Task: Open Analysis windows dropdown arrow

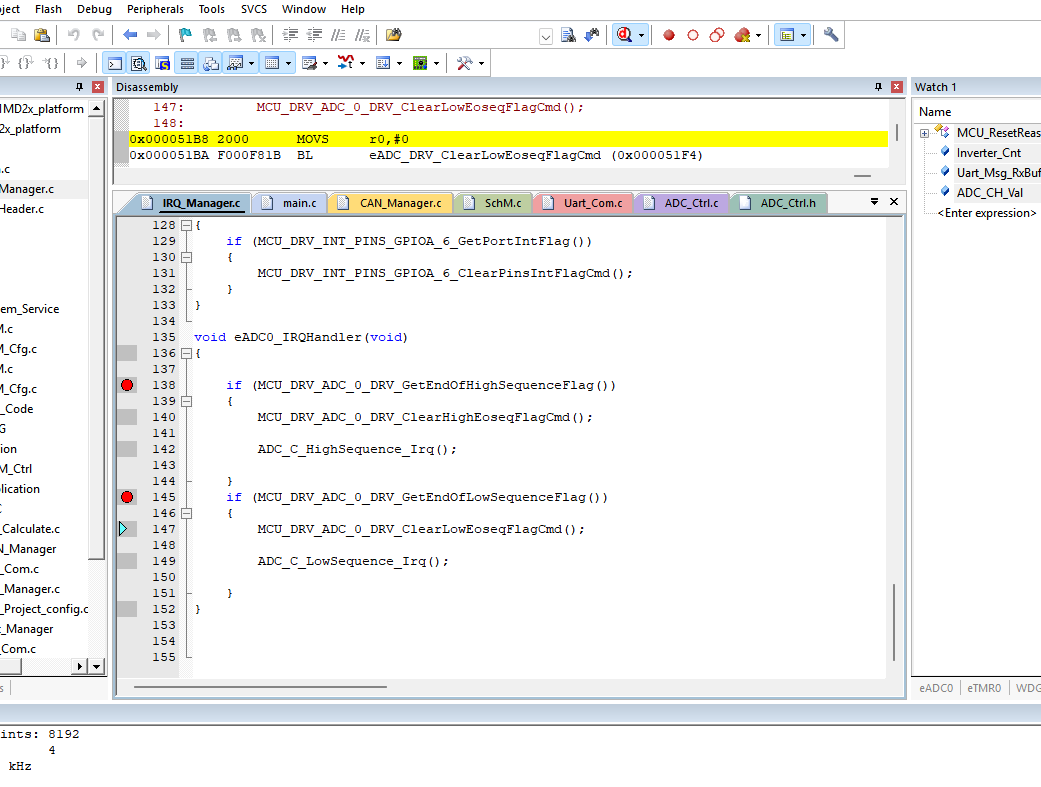Action: coord(362,64)
